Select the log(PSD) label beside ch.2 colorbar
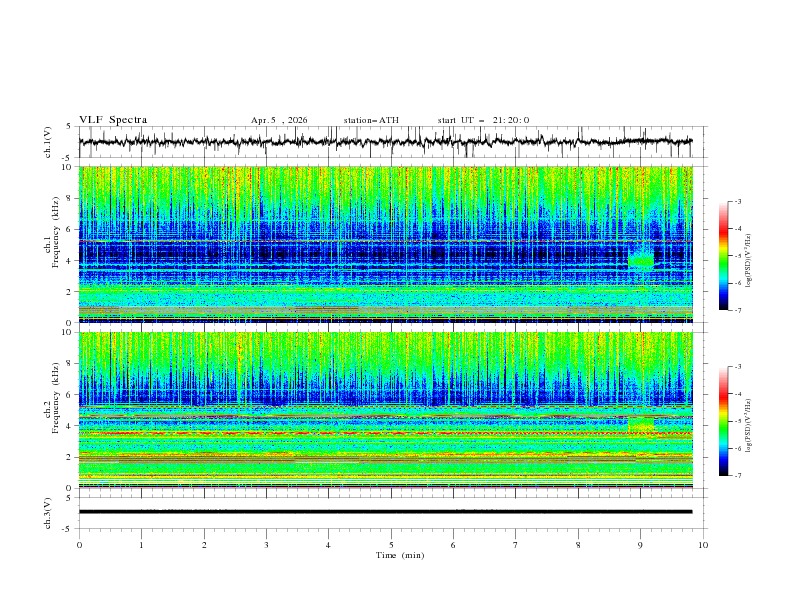The width and height of the screenshot is (792, 612). pyautogui.click(x=750, y=425)
